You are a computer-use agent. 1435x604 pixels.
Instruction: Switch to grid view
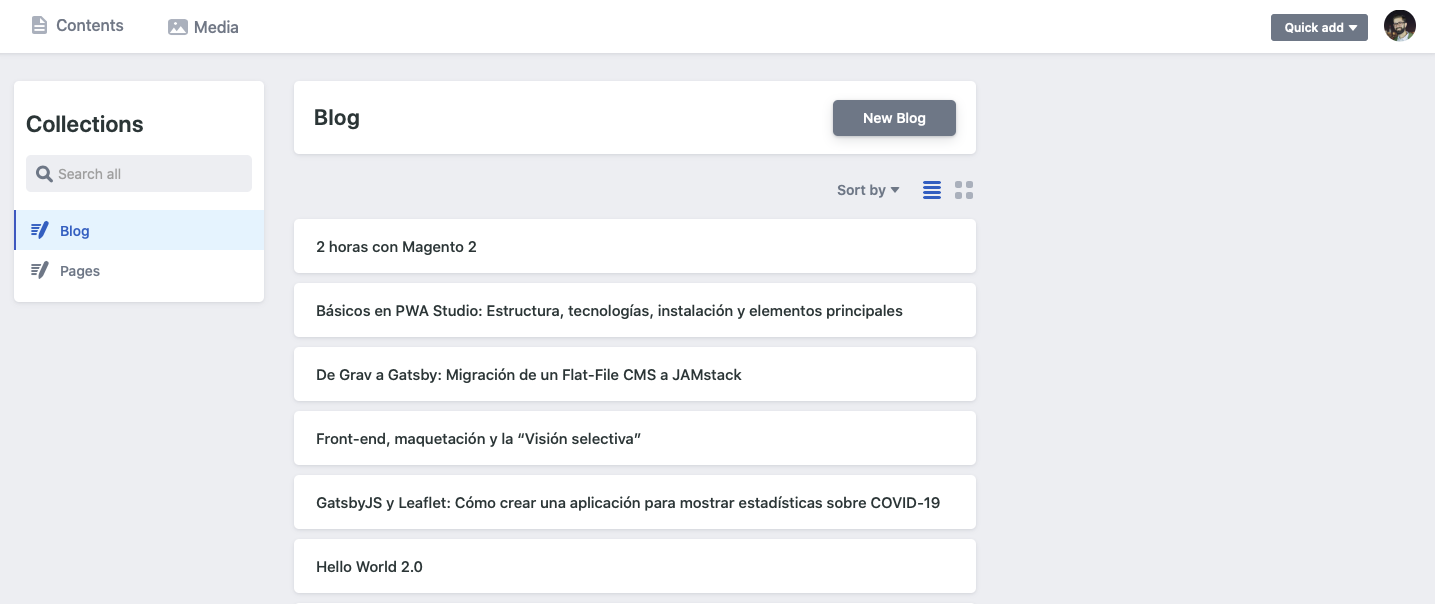[964, 190]
